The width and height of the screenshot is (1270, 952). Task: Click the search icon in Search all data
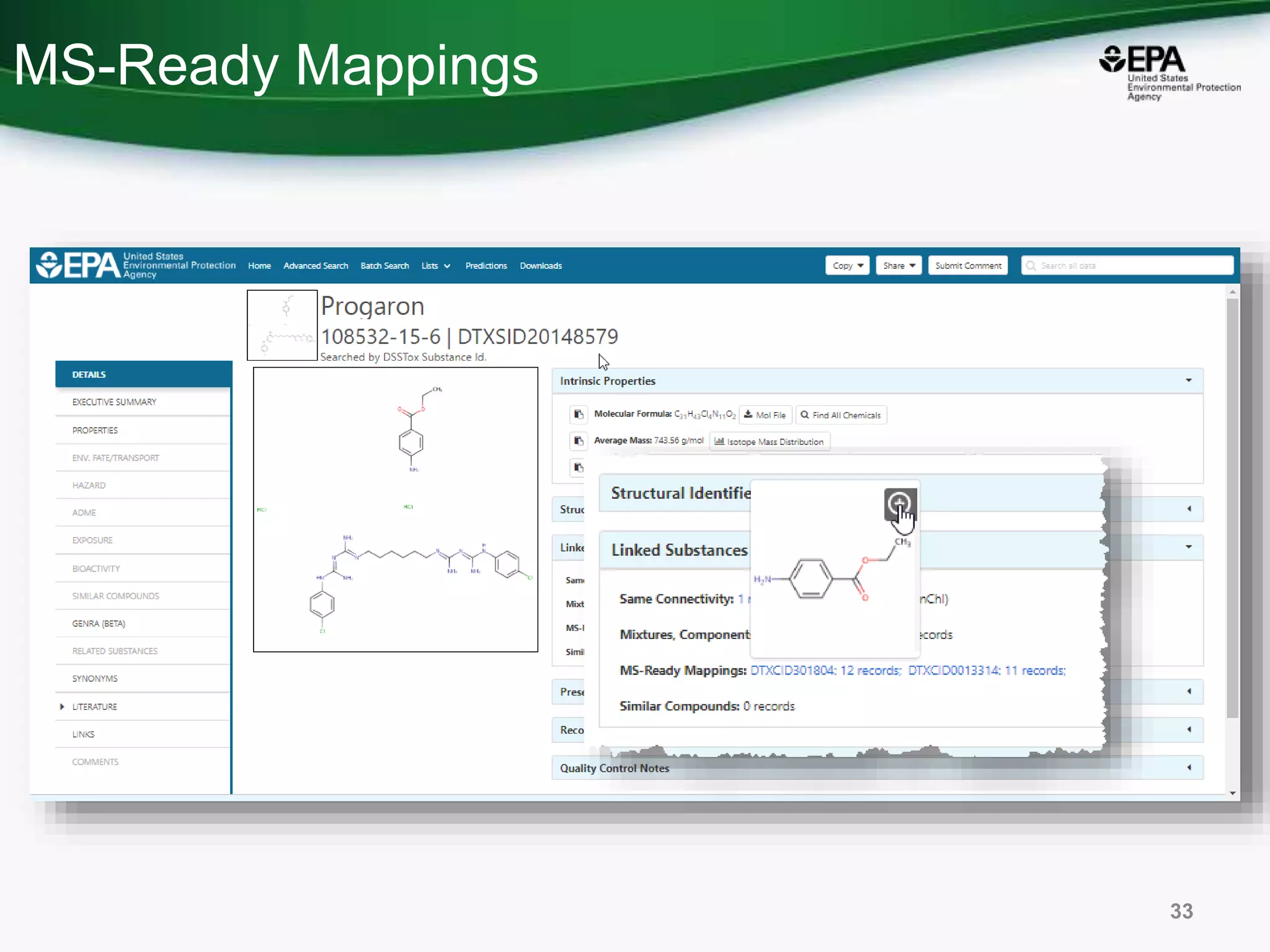pyautogui.click(x=1031, y=266)
